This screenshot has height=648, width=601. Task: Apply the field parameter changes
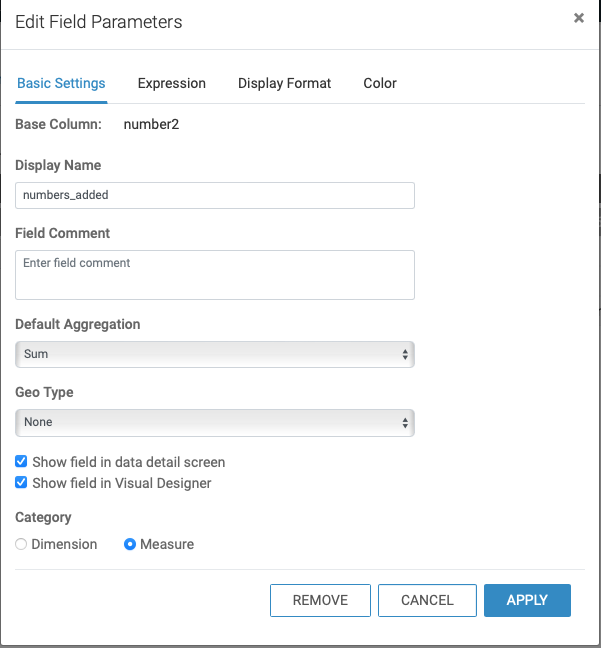[527, 600]
